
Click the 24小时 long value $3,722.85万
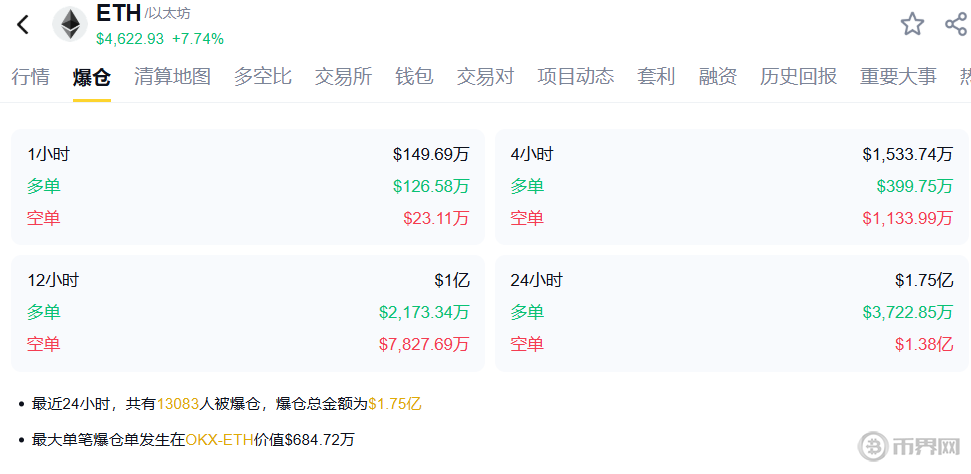pos(908,312)
